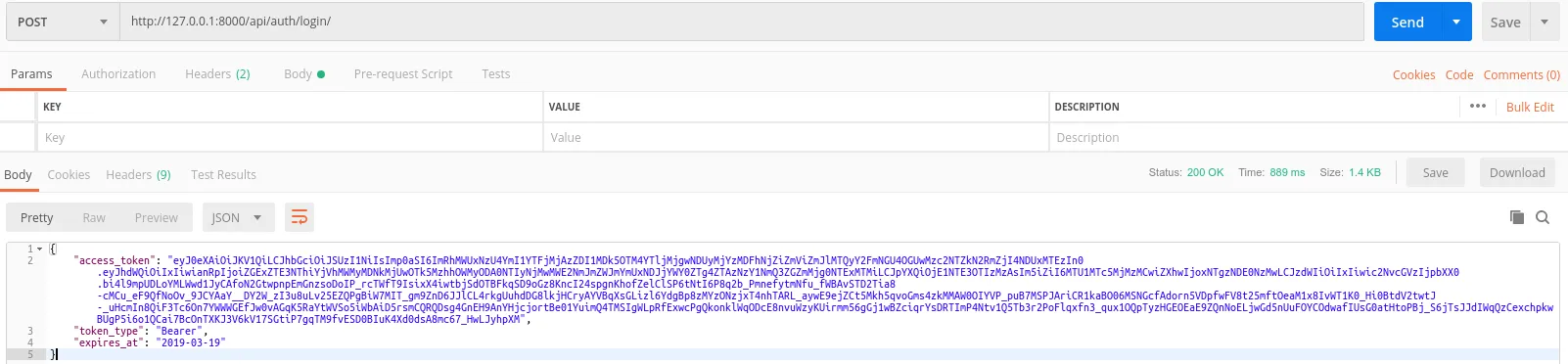The width and height of the screenshot is (1568, 364).
Task: Click the "2019-03-19" value in the response
Action: 191,343
